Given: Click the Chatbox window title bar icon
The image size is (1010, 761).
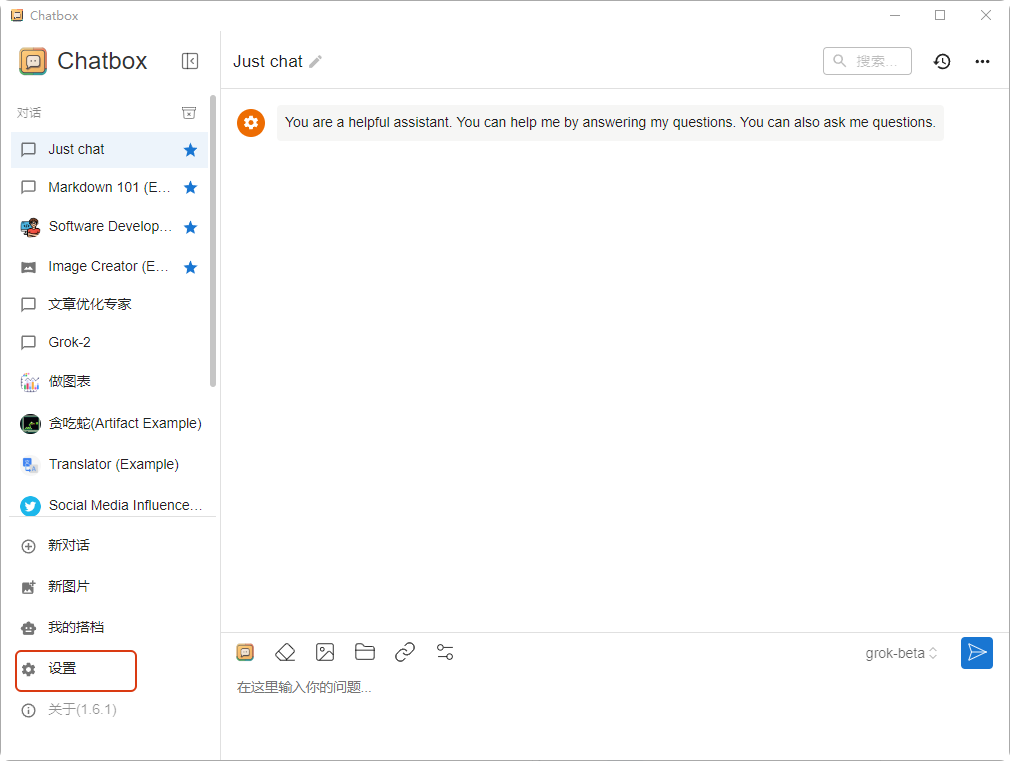Looking at the screenshot, I should click(x=17, y=15).
